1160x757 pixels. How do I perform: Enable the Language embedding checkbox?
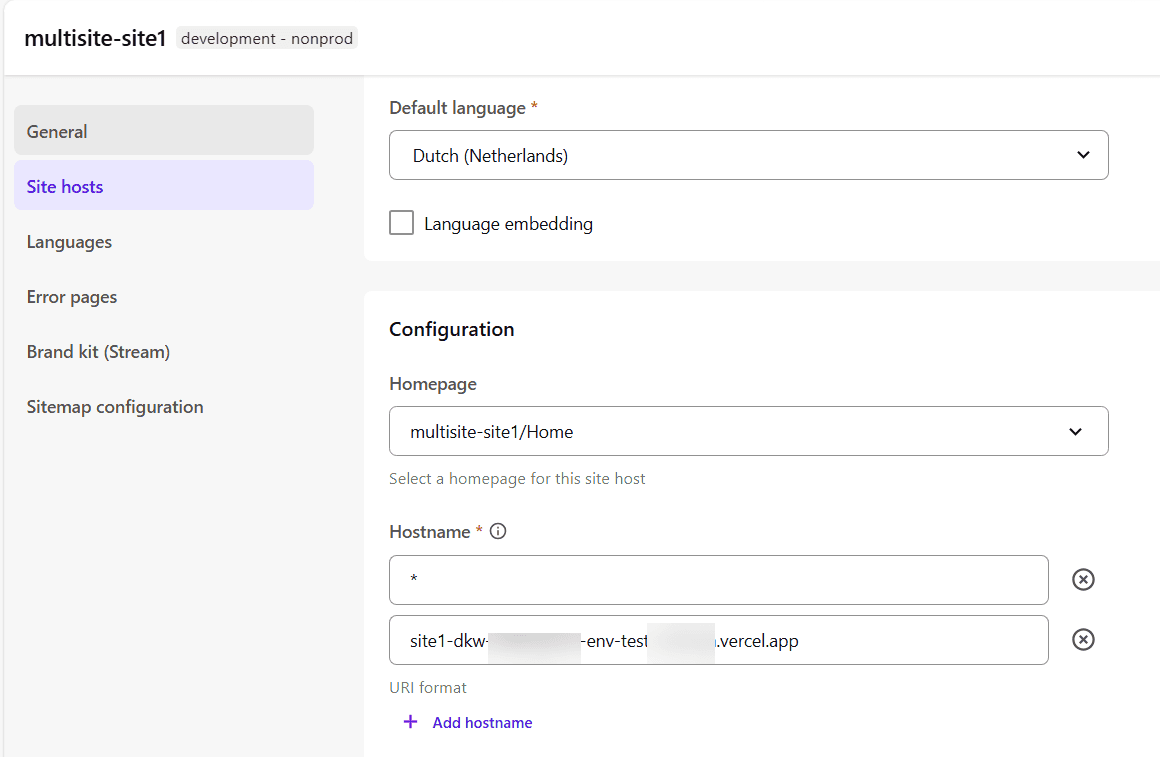402,223
